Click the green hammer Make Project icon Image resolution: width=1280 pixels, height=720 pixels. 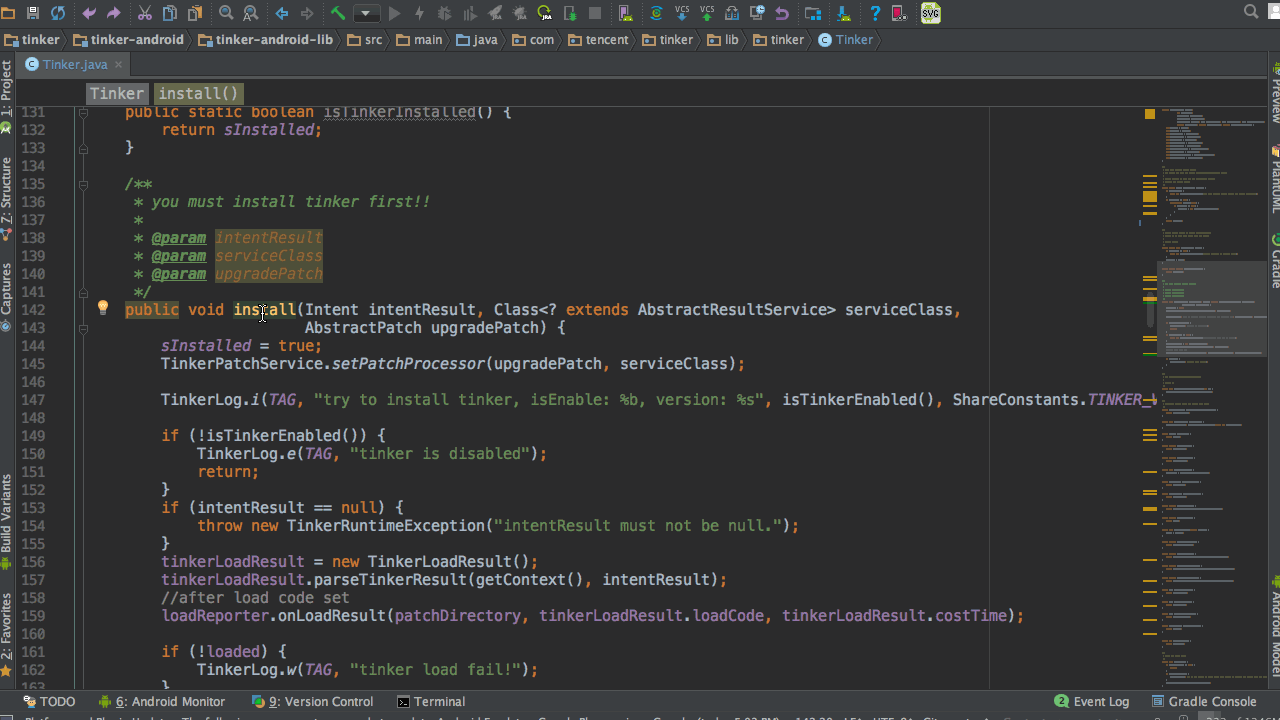pos(338,13)
